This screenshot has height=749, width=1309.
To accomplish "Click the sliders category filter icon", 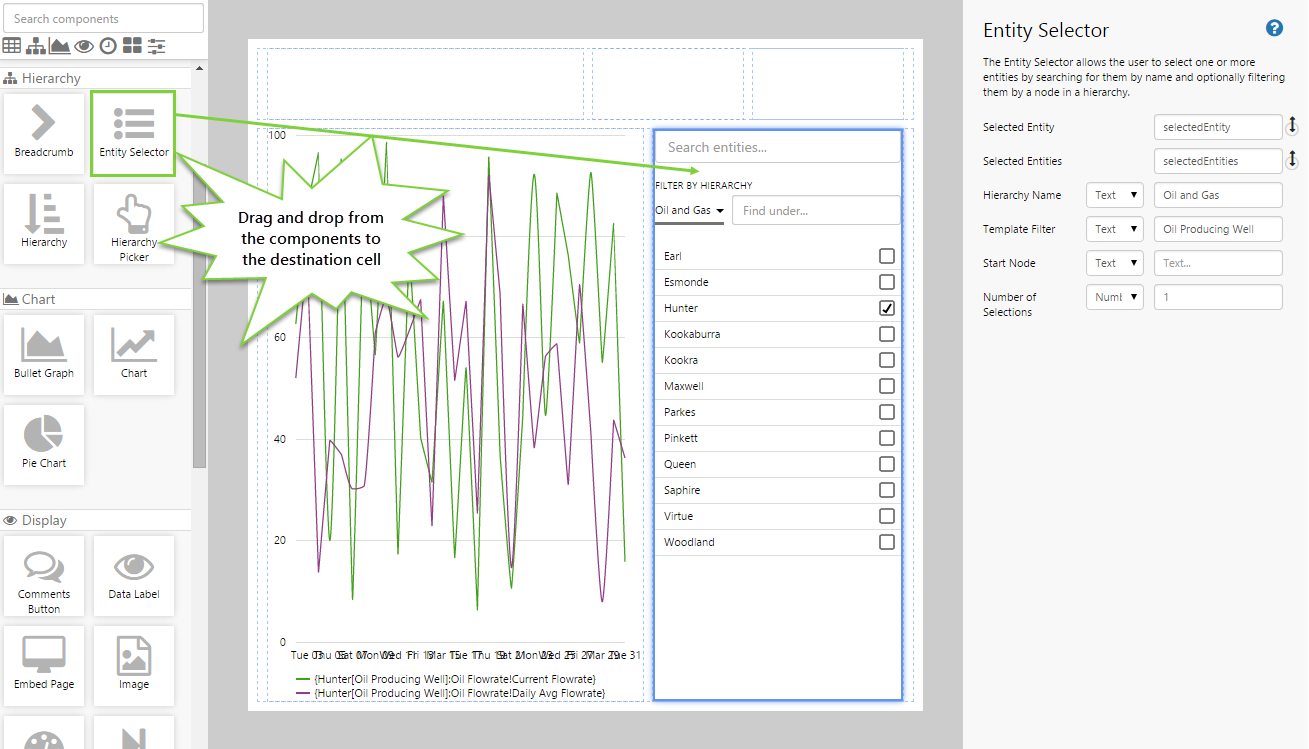I will (157, 46).
